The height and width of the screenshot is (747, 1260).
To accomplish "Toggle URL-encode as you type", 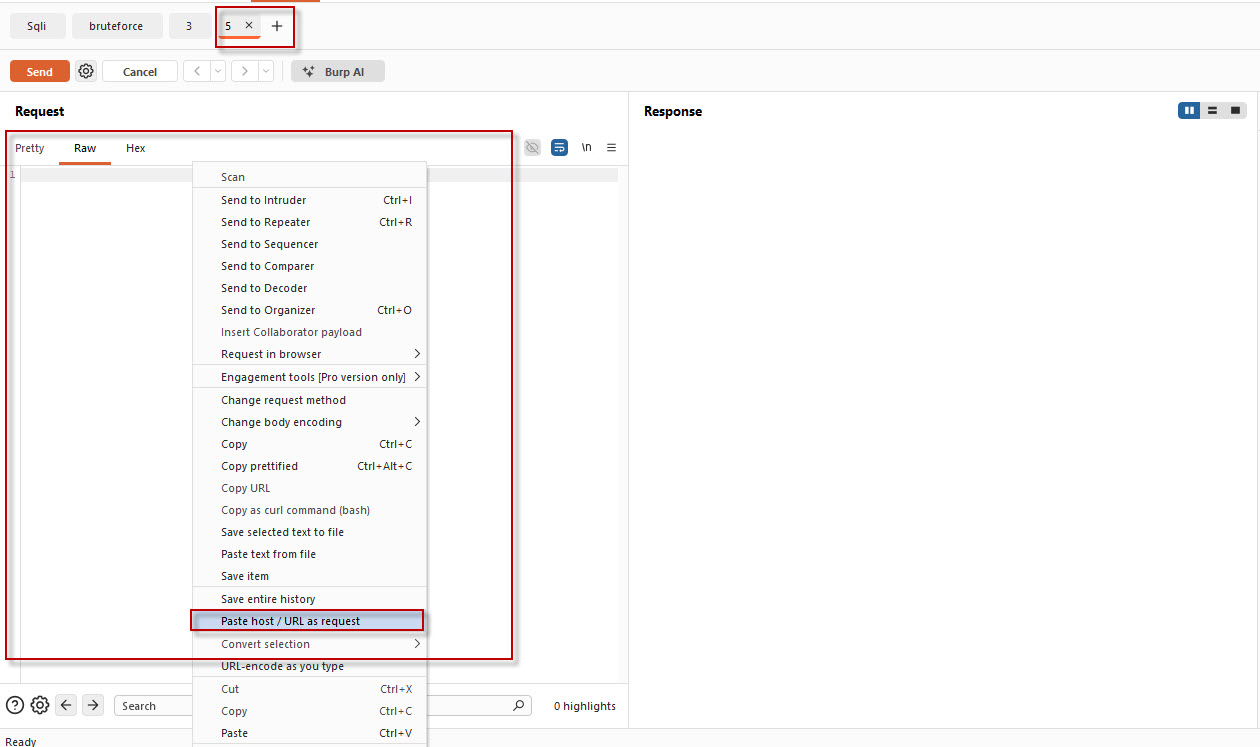I will click(309, 666).
